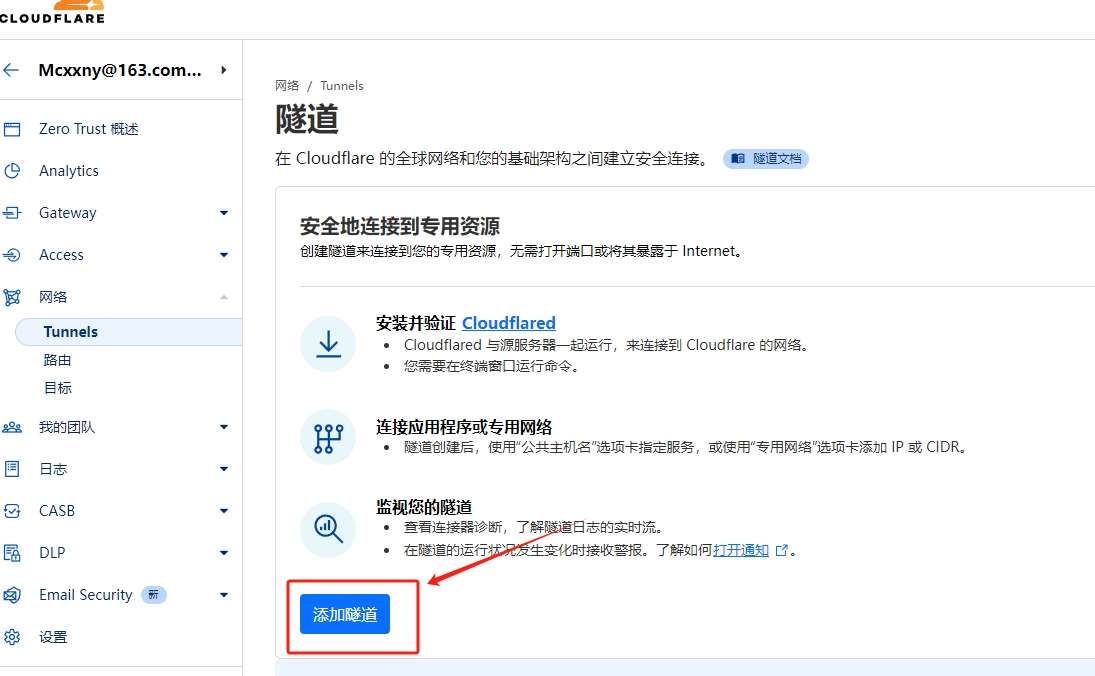
Task: Expand the Access menu chevron
Action: [223, 255]
